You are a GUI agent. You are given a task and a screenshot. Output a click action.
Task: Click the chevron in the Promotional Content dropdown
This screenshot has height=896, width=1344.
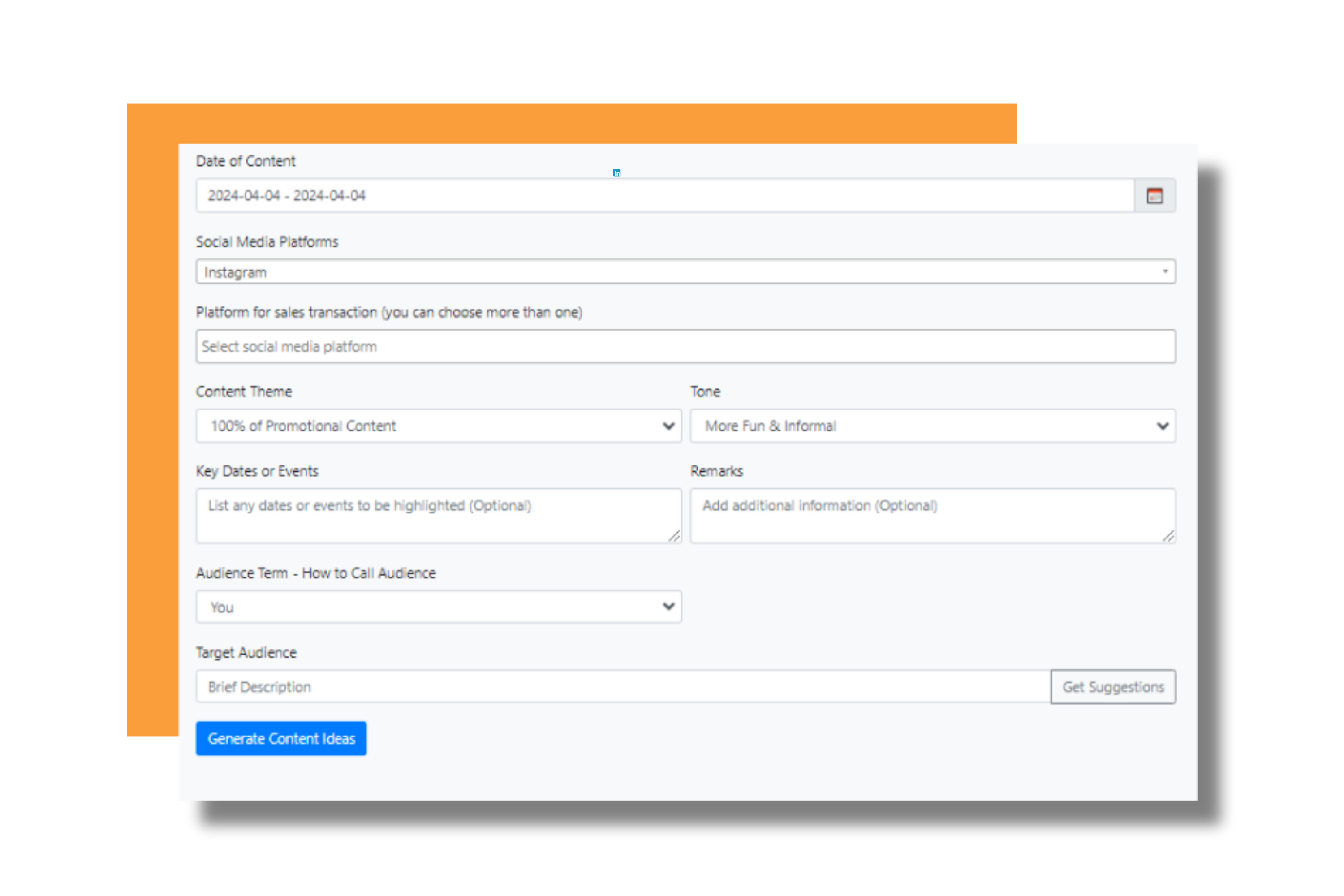[668, 426]
